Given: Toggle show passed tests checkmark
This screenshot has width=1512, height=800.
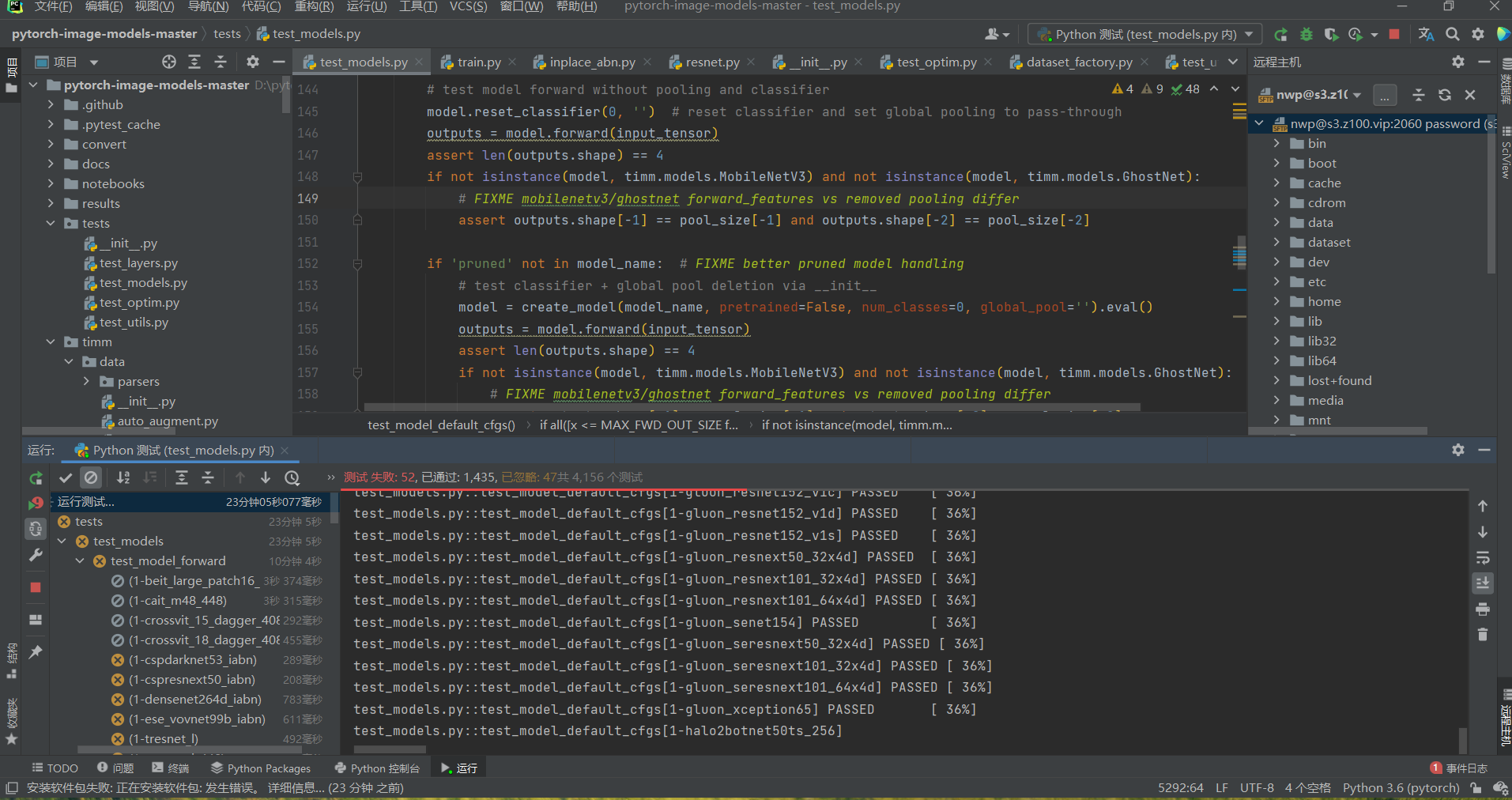Looking at the screenshot, I should click(x=66, y=477).
